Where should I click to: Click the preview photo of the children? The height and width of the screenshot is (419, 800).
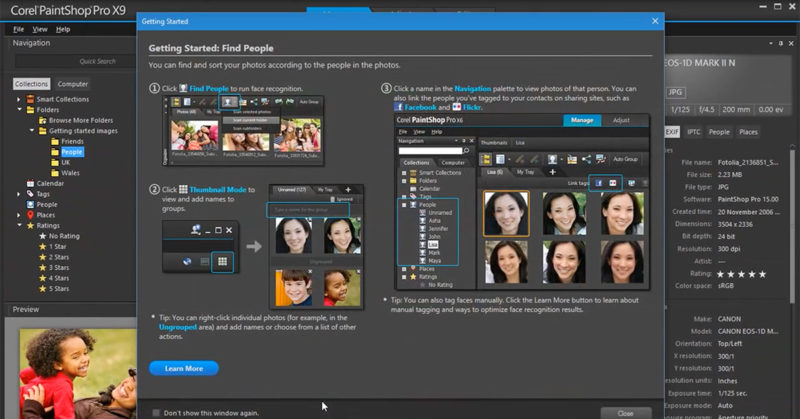coord(78,374)
